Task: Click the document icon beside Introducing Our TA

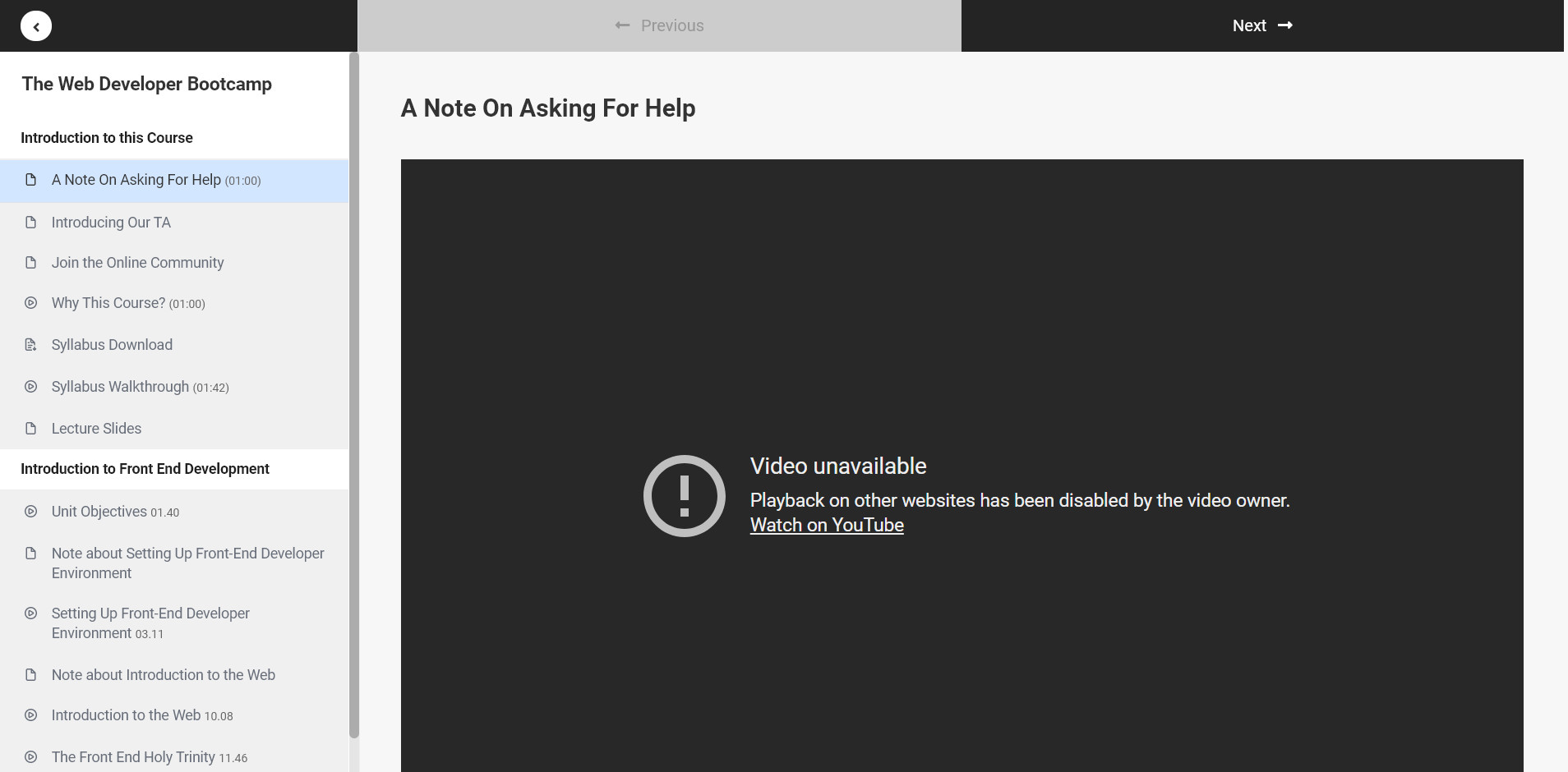Action: tap(31, 223)
